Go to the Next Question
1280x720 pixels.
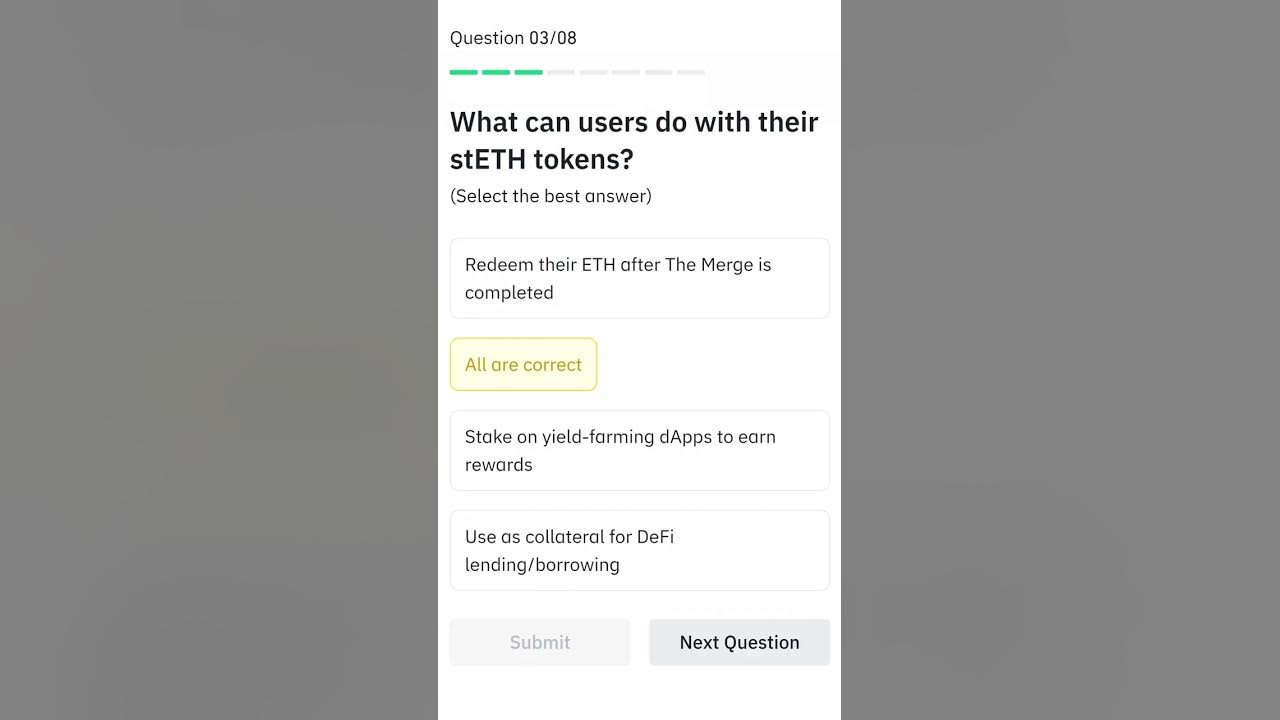(x=739, y=642)
